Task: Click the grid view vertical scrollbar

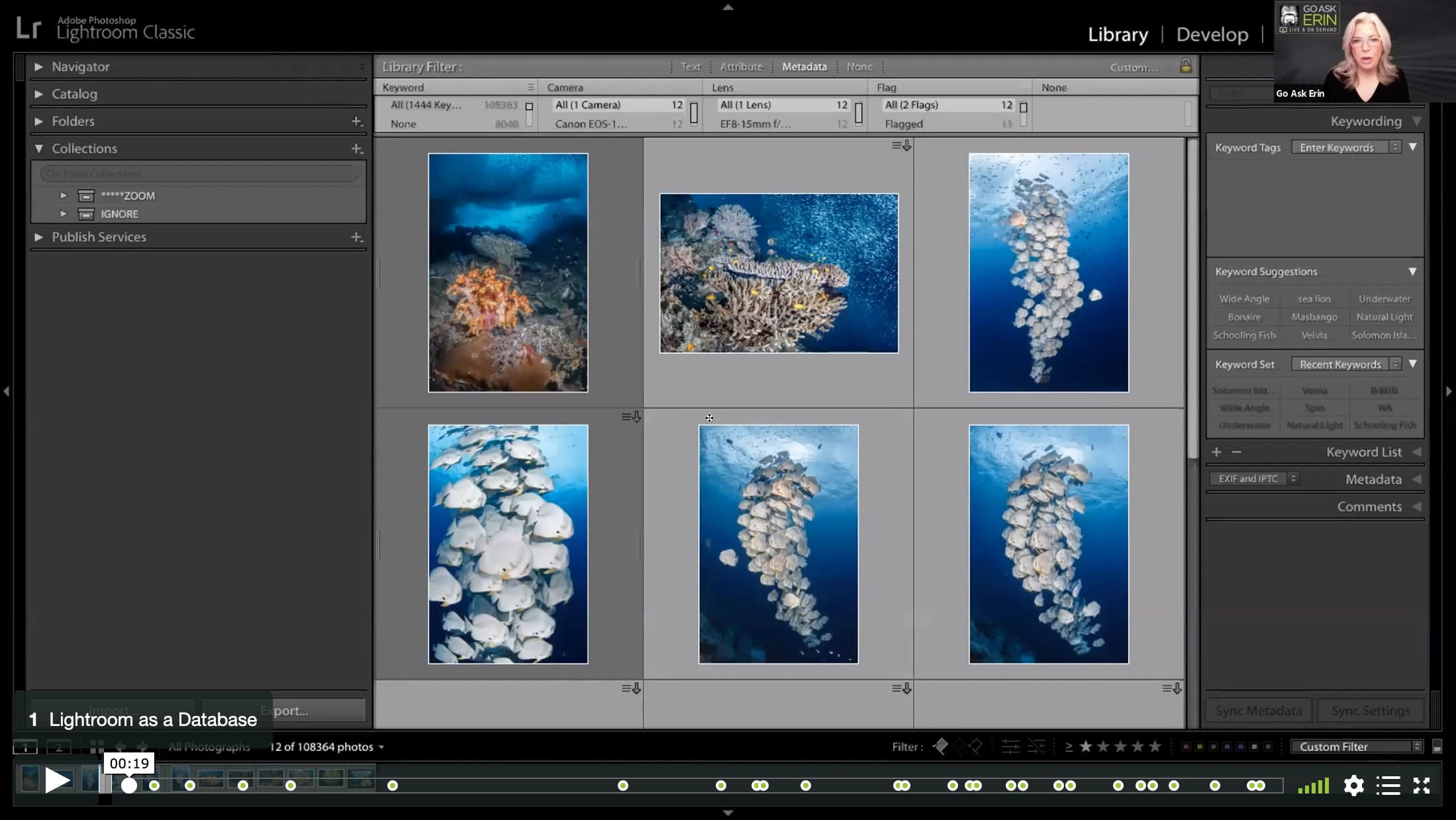Action: [1192, 298]
